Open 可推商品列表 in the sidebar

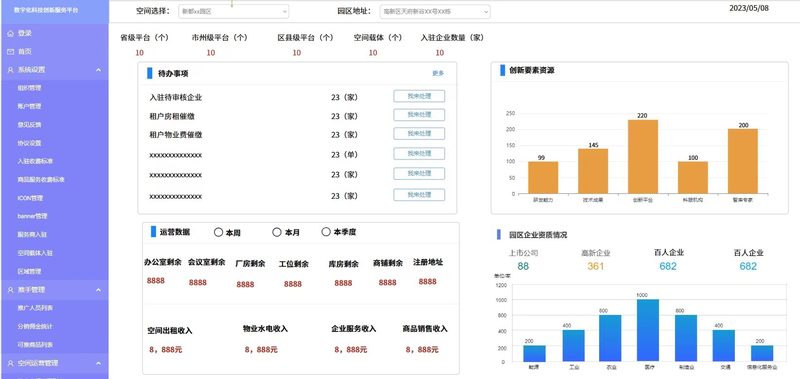(x=35, y=345)
